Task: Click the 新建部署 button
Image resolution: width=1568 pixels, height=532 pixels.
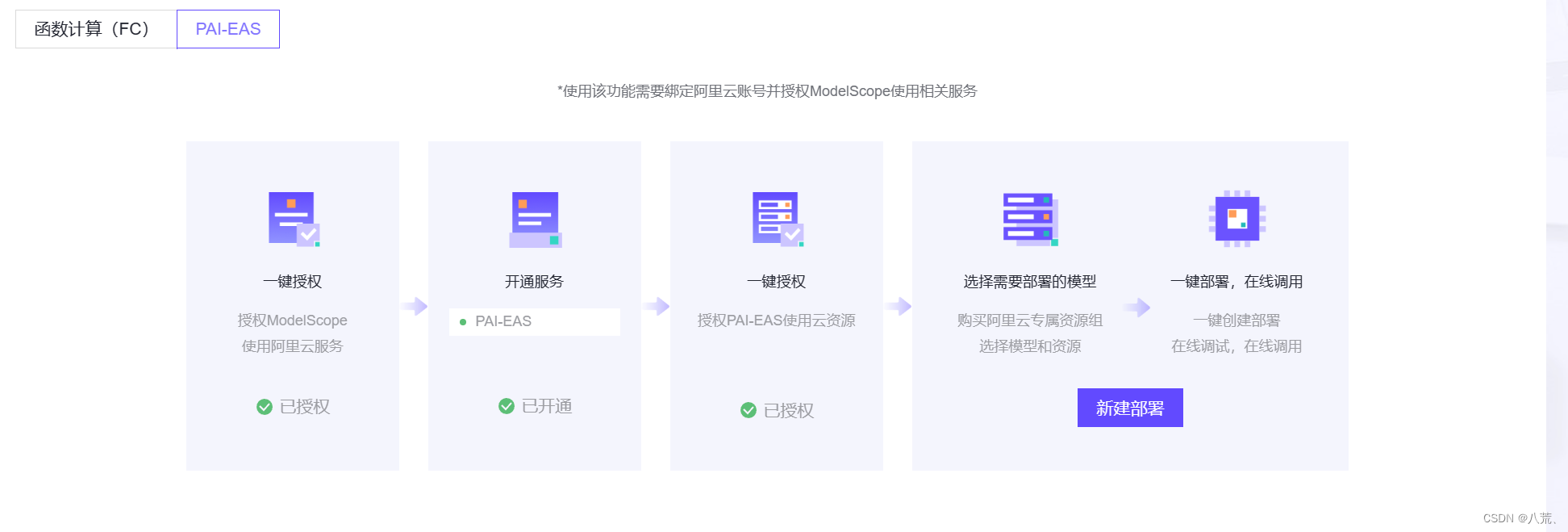Action: coord(1130,408)
